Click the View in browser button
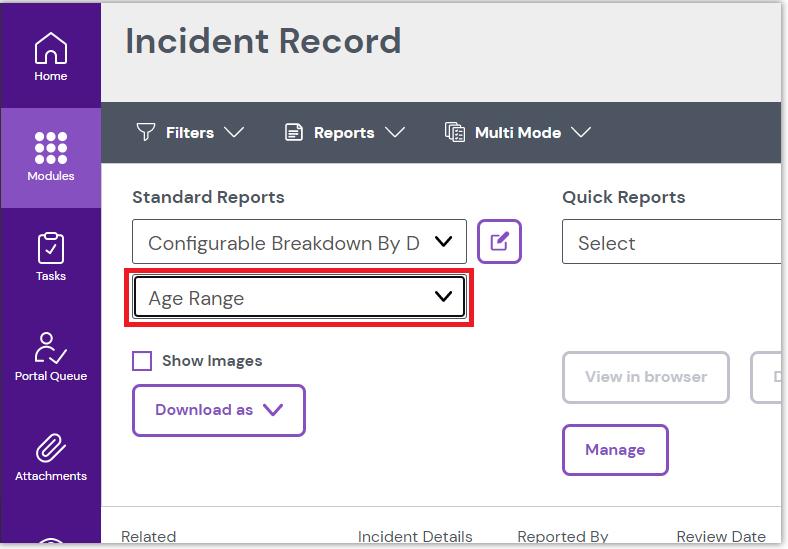Screen dimensions: 788x549 coord(645,377)
